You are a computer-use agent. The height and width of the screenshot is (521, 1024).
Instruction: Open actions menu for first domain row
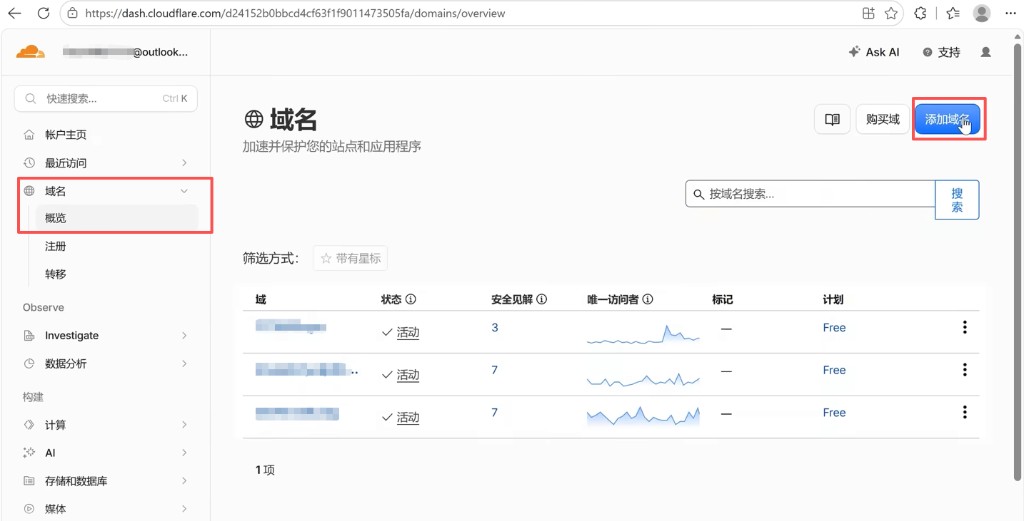click(965, 328)
